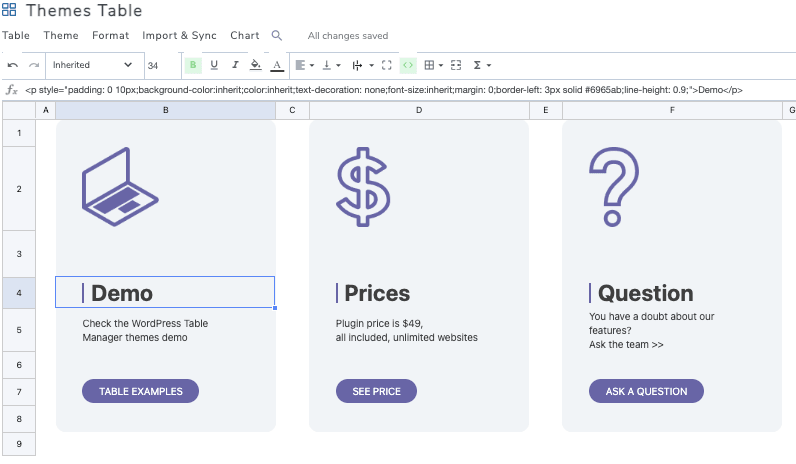
Task: Click the redo arrow icon
Action: [34, 65]
